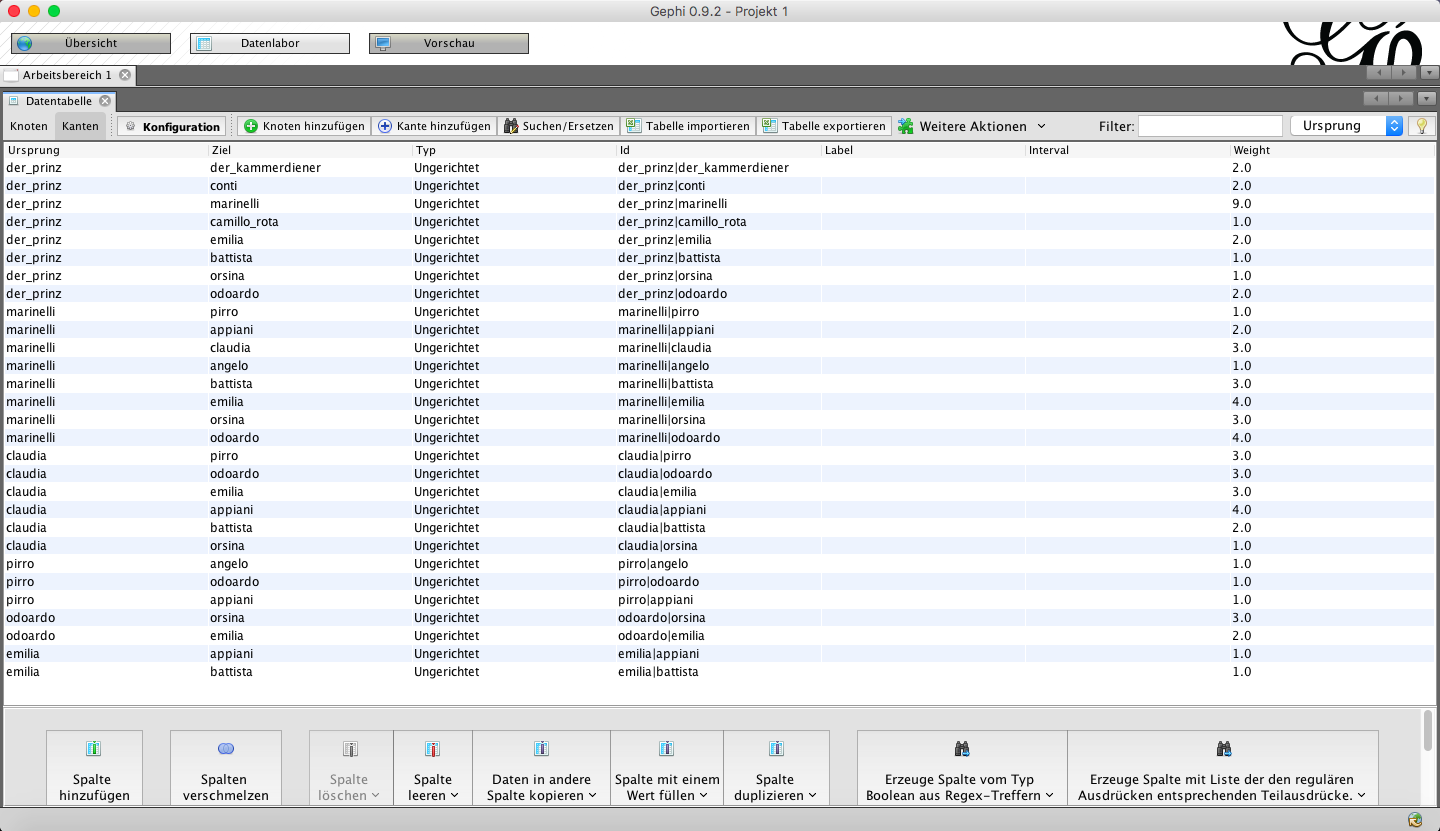The image size is (1440, 831).
Task: Click Datentabelle tab scroll right arrow
Action: pyautogui.click(x=1401, y=98)
